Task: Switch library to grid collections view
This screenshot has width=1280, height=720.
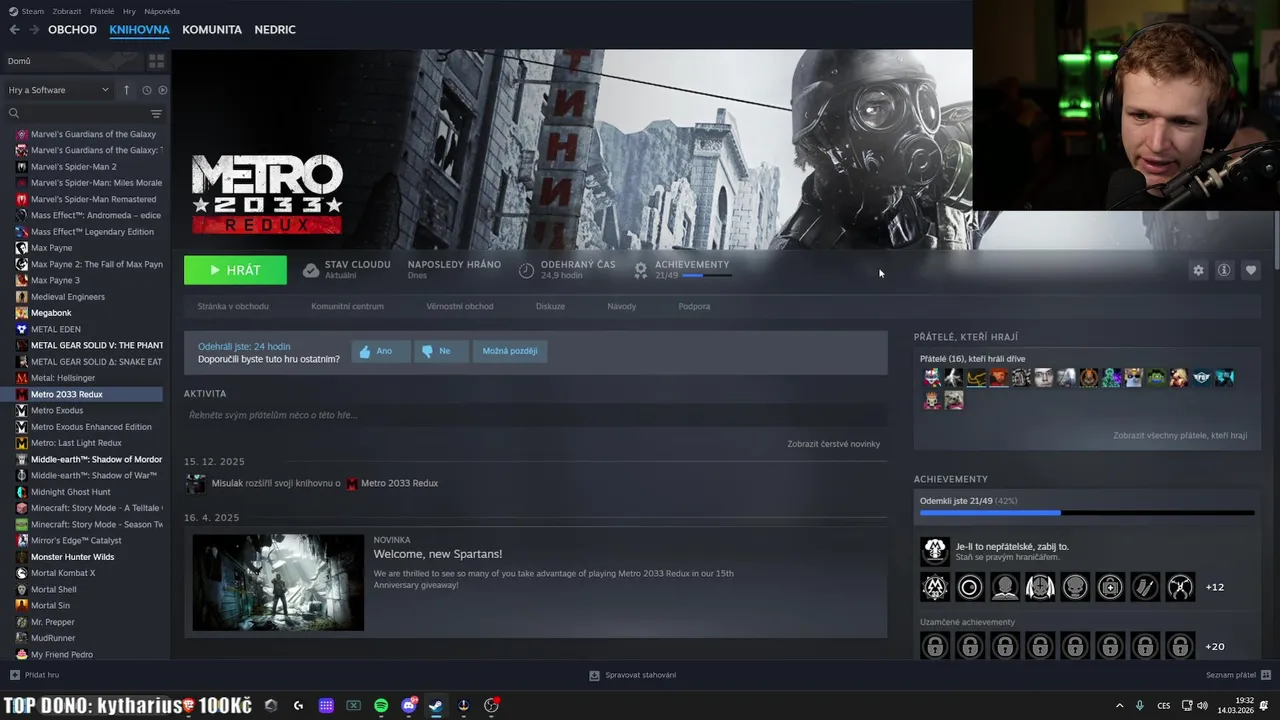Action: point(156,61)
